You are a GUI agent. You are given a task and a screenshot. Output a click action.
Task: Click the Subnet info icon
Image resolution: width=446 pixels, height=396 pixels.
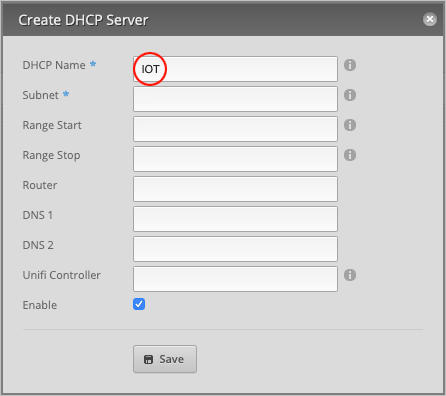350,95
